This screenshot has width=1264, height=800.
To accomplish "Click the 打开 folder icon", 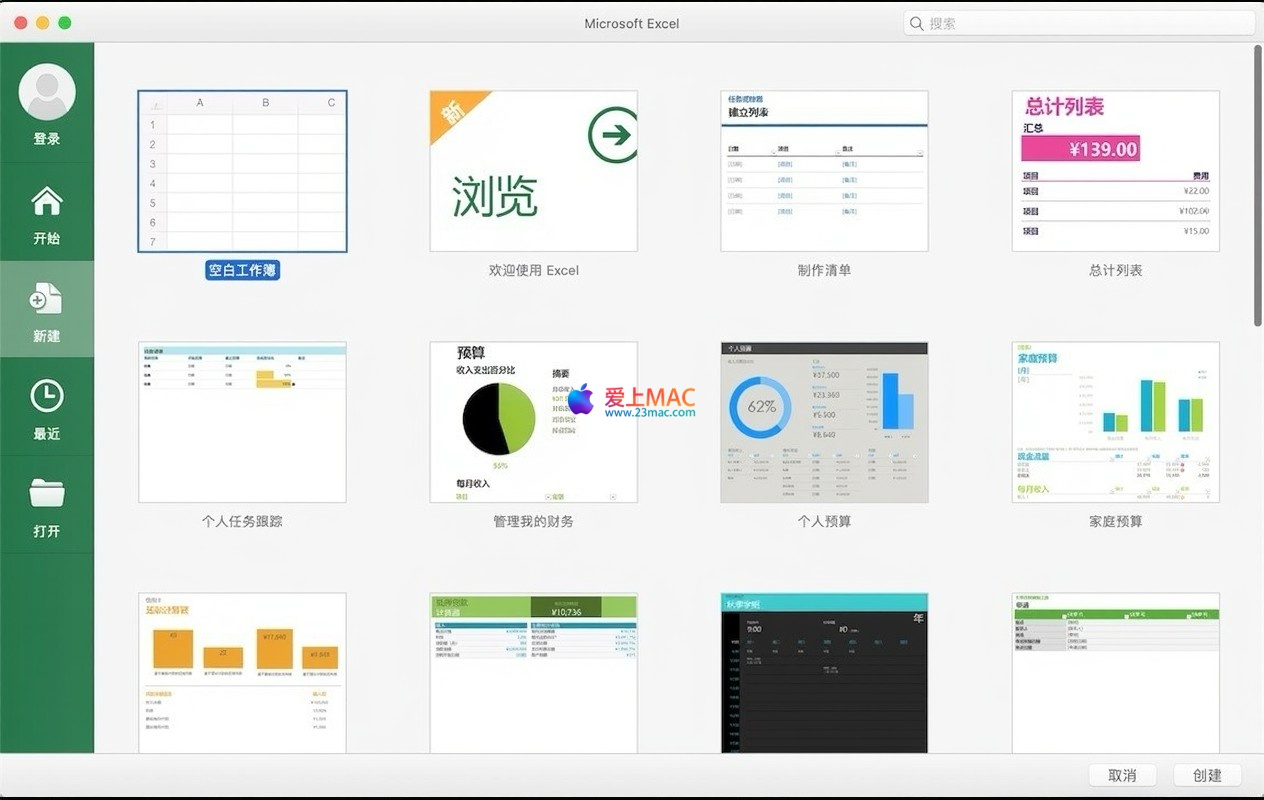I will (x=47, y=493).
